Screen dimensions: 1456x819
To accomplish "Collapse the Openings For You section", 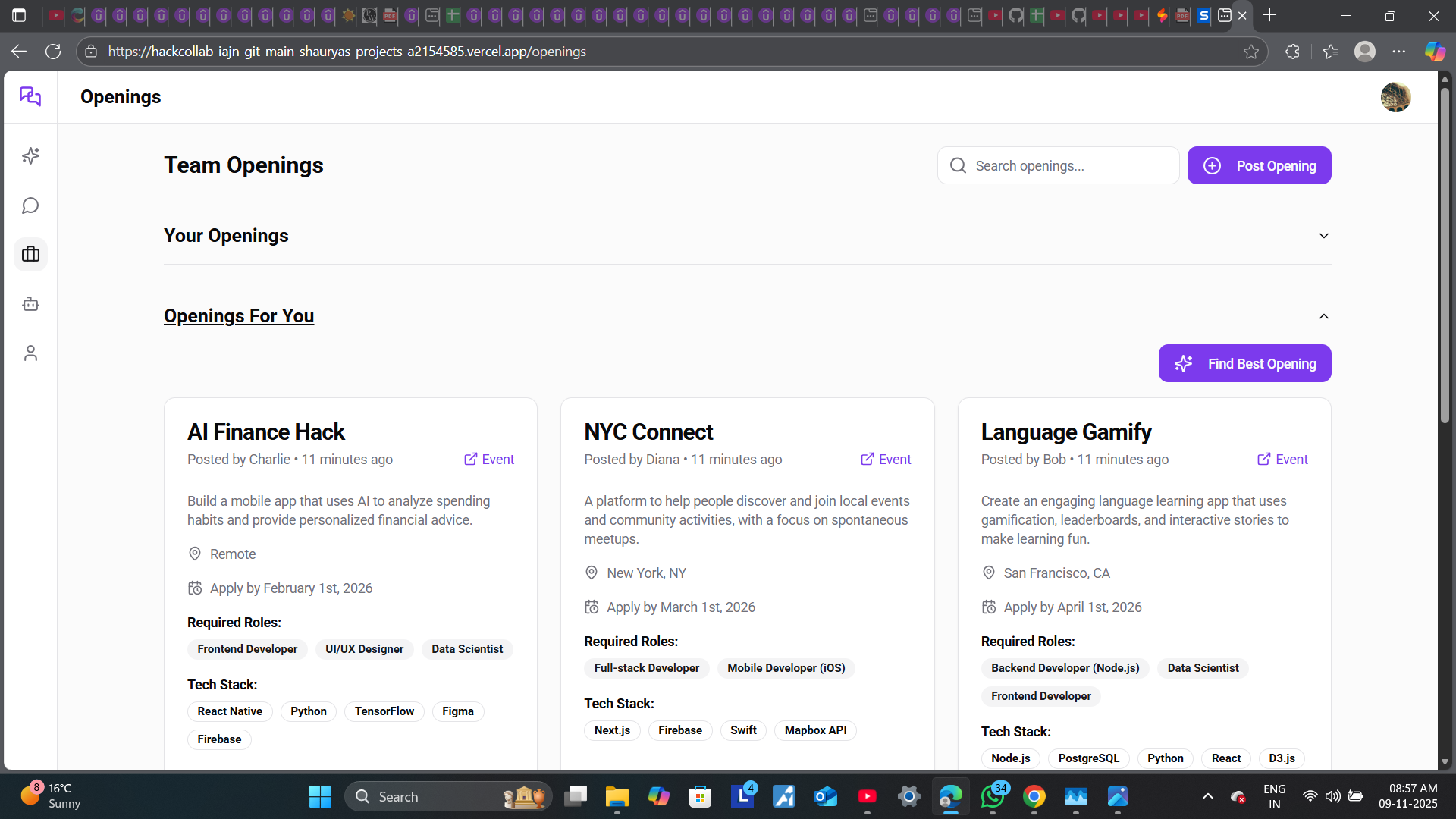I will point(1324,316).
